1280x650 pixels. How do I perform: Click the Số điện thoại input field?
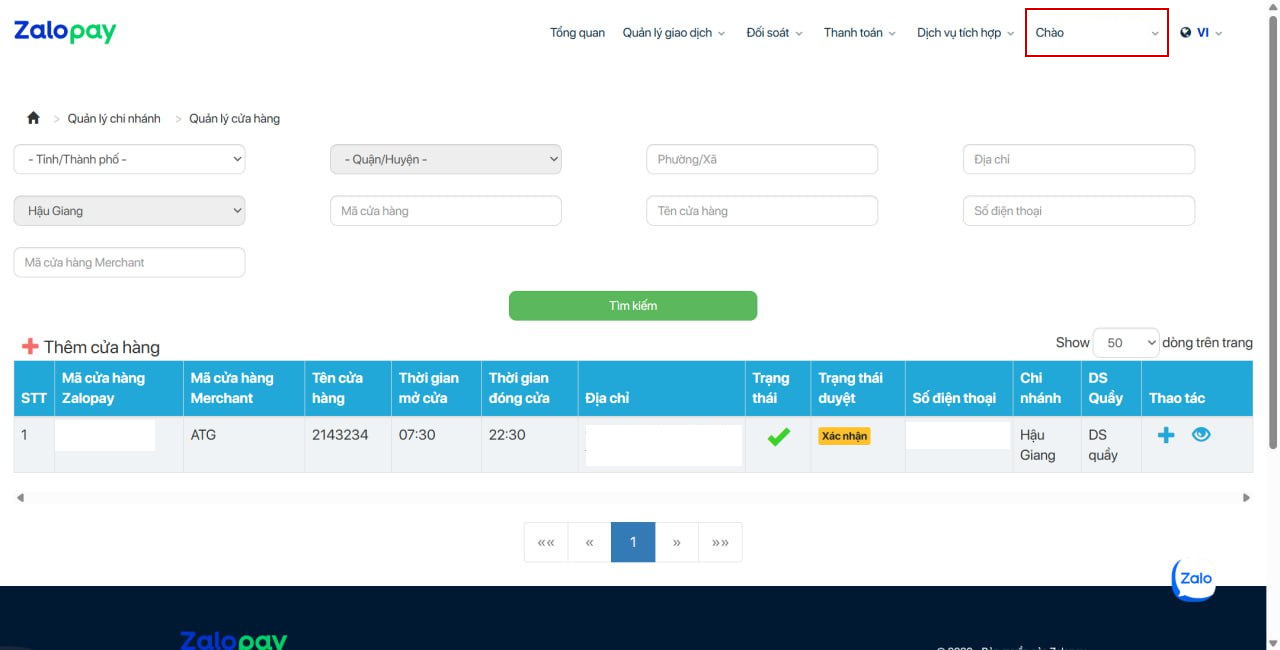(1079, 211)
